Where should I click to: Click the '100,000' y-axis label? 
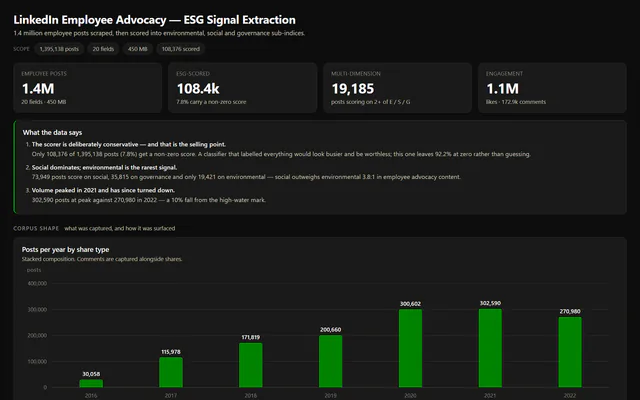[x=37, y=362]
